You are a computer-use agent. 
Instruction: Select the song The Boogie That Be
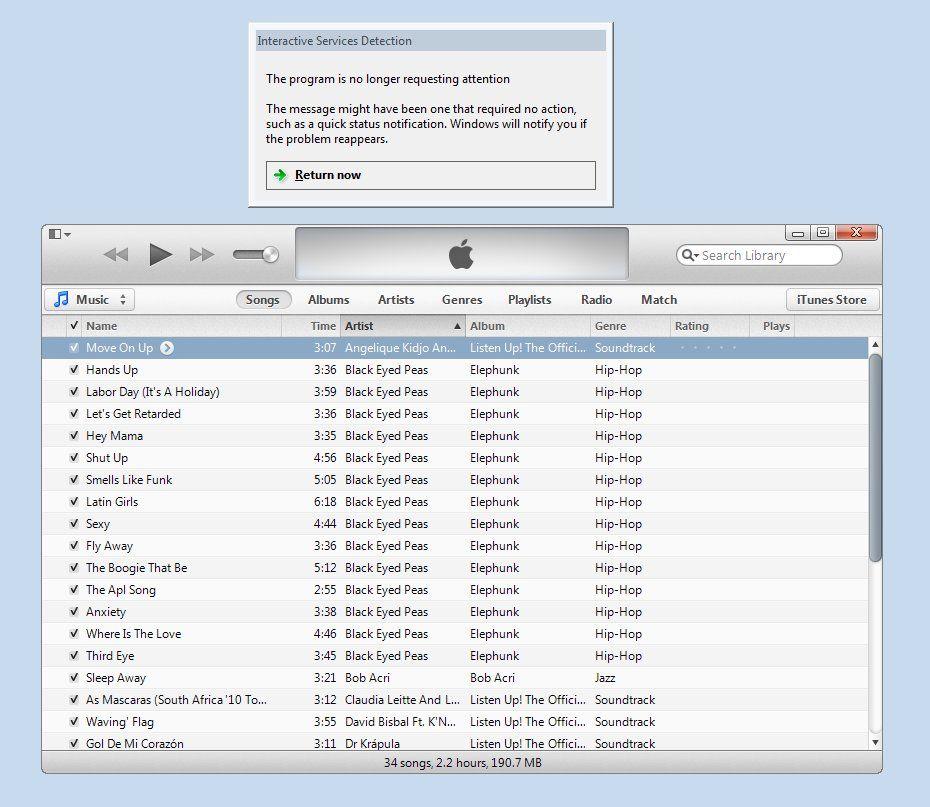pyautogui.click(x=455, y=568)
